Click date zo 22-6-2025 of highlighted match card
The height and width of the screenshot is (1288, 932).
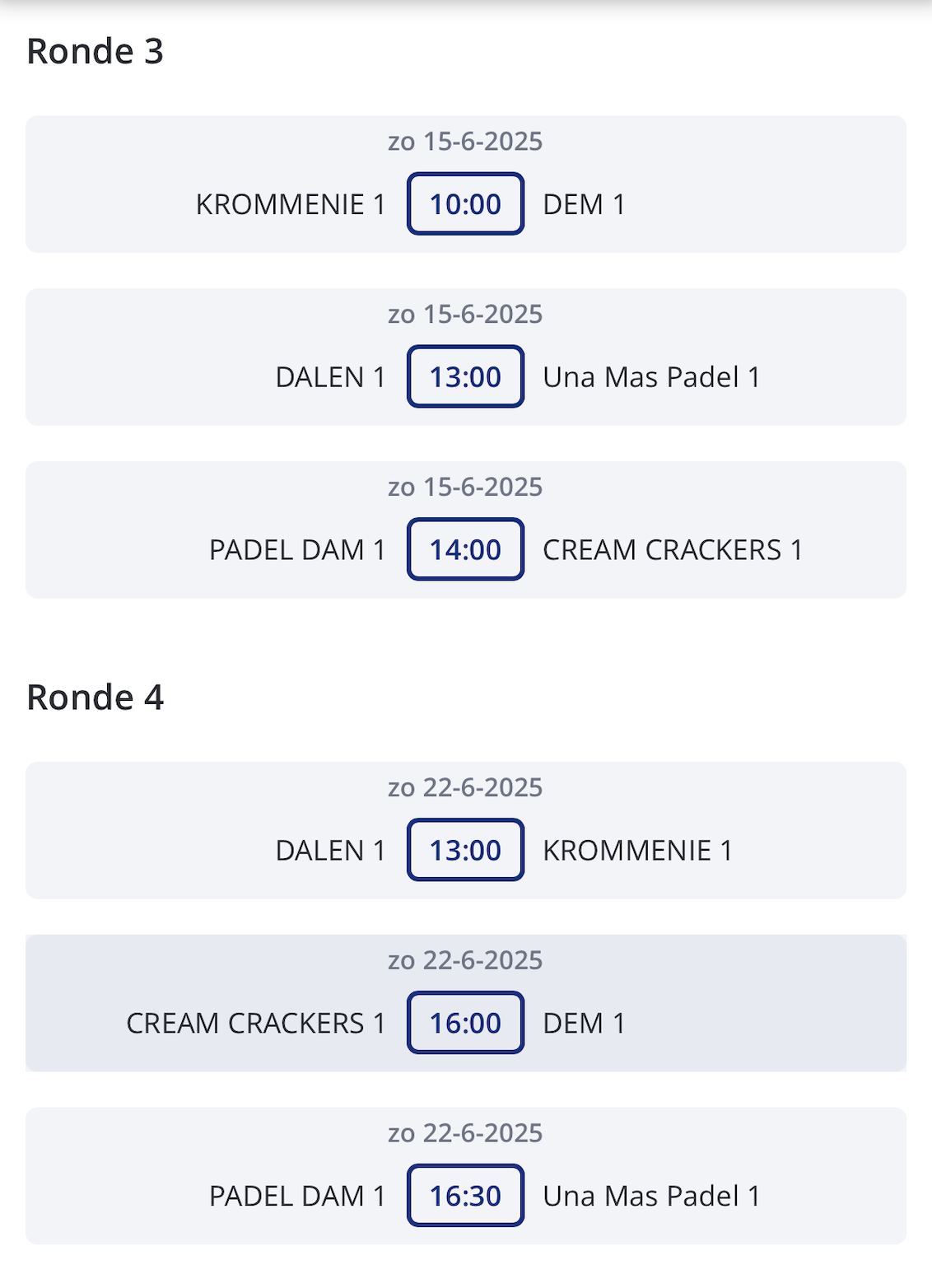pos(466,960)
